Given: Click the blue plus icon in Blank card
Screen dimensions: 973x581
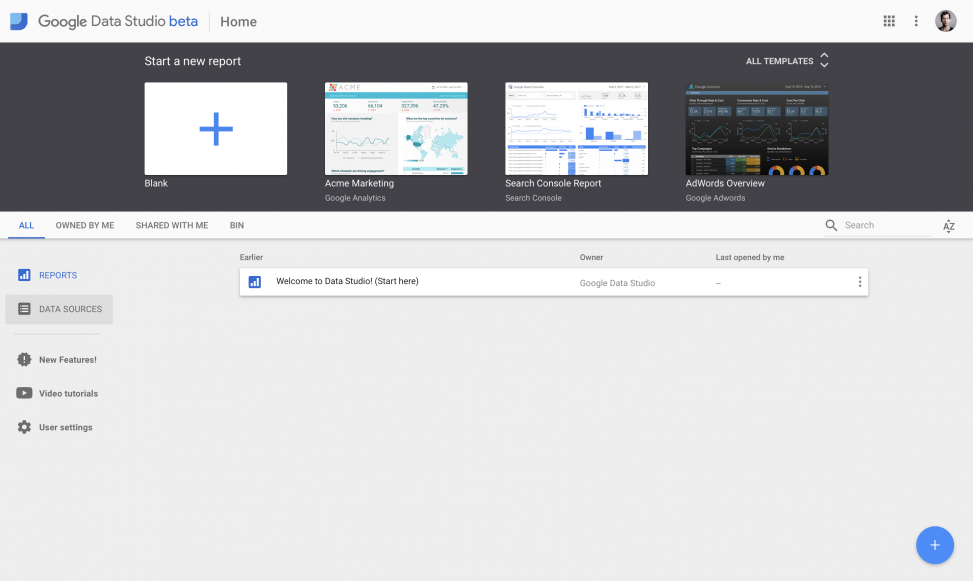Looking at the screenshot, I should (x=216, y=129).
